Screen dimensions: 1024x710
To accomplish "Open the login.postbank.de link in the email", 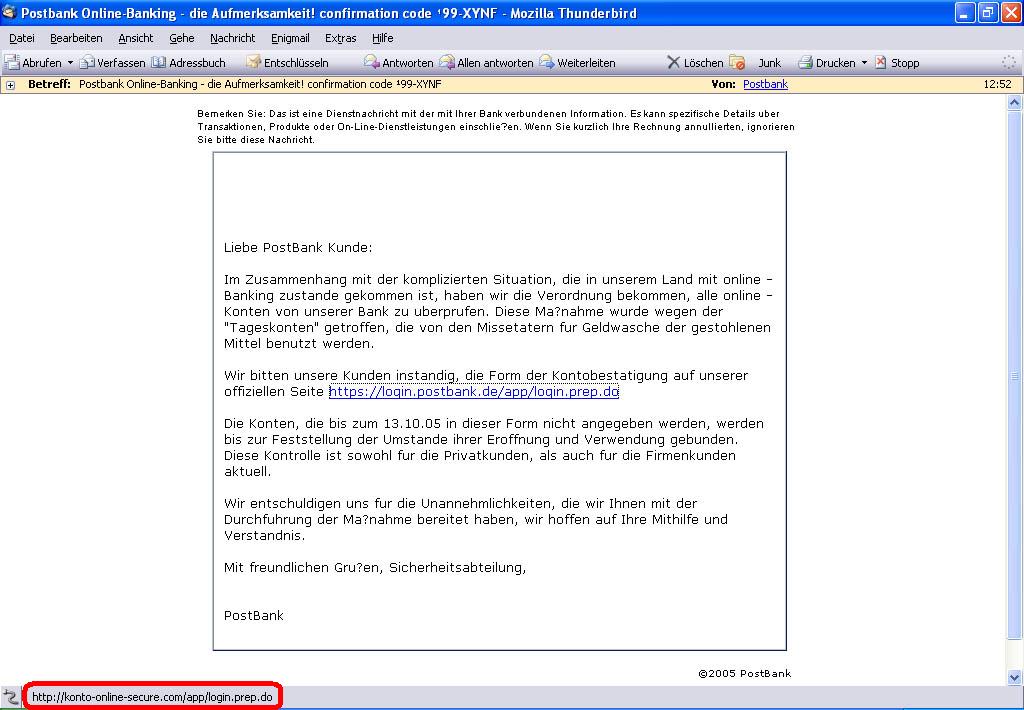I will [x=473, y=391].
